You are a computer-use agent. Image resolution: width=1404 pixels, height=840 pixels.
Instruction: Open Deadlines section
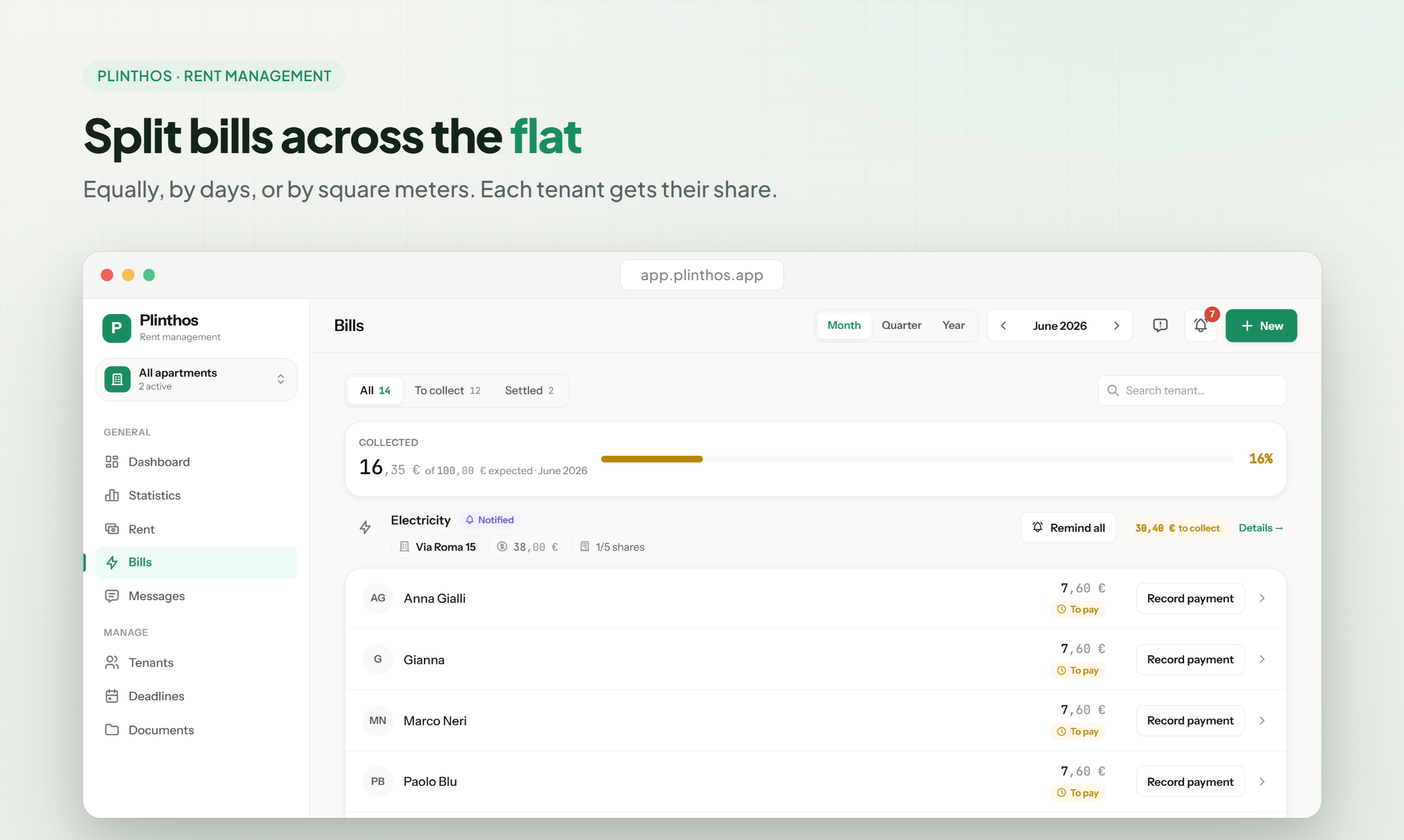[196, 696]
